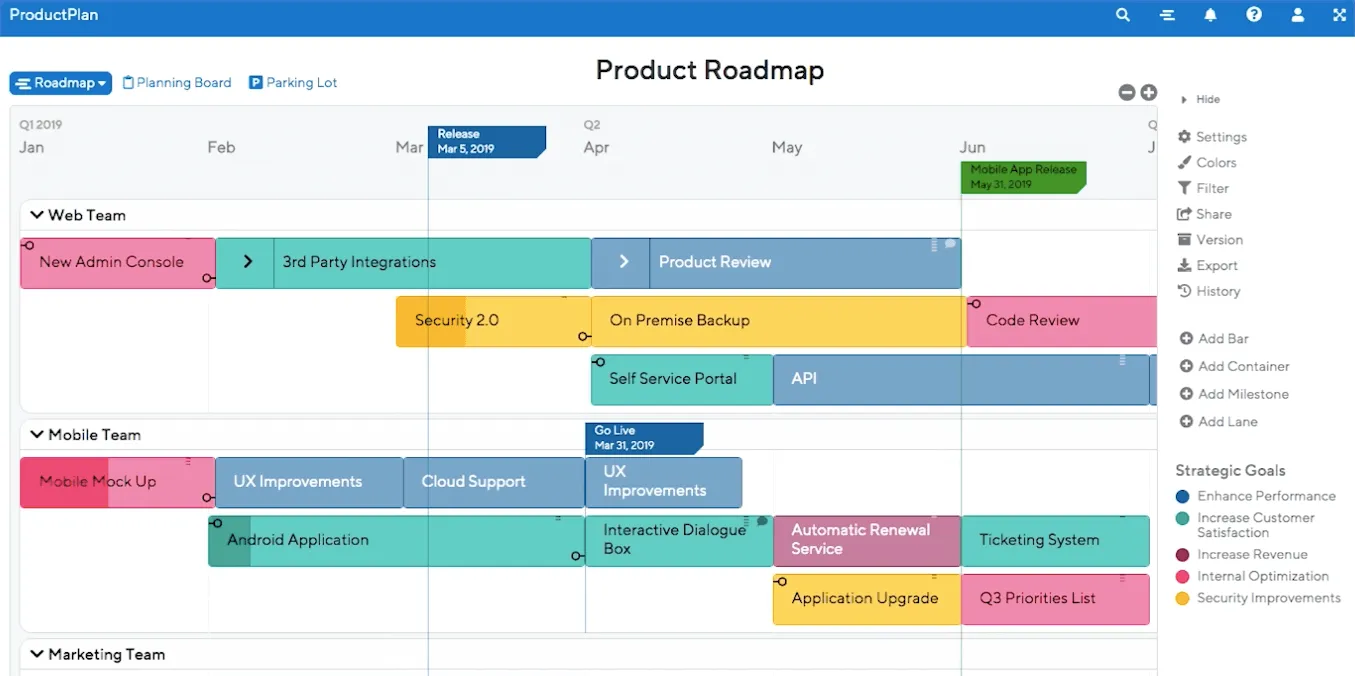
Task: Open notifications from the bell icon
Action: pos(1210,15)
